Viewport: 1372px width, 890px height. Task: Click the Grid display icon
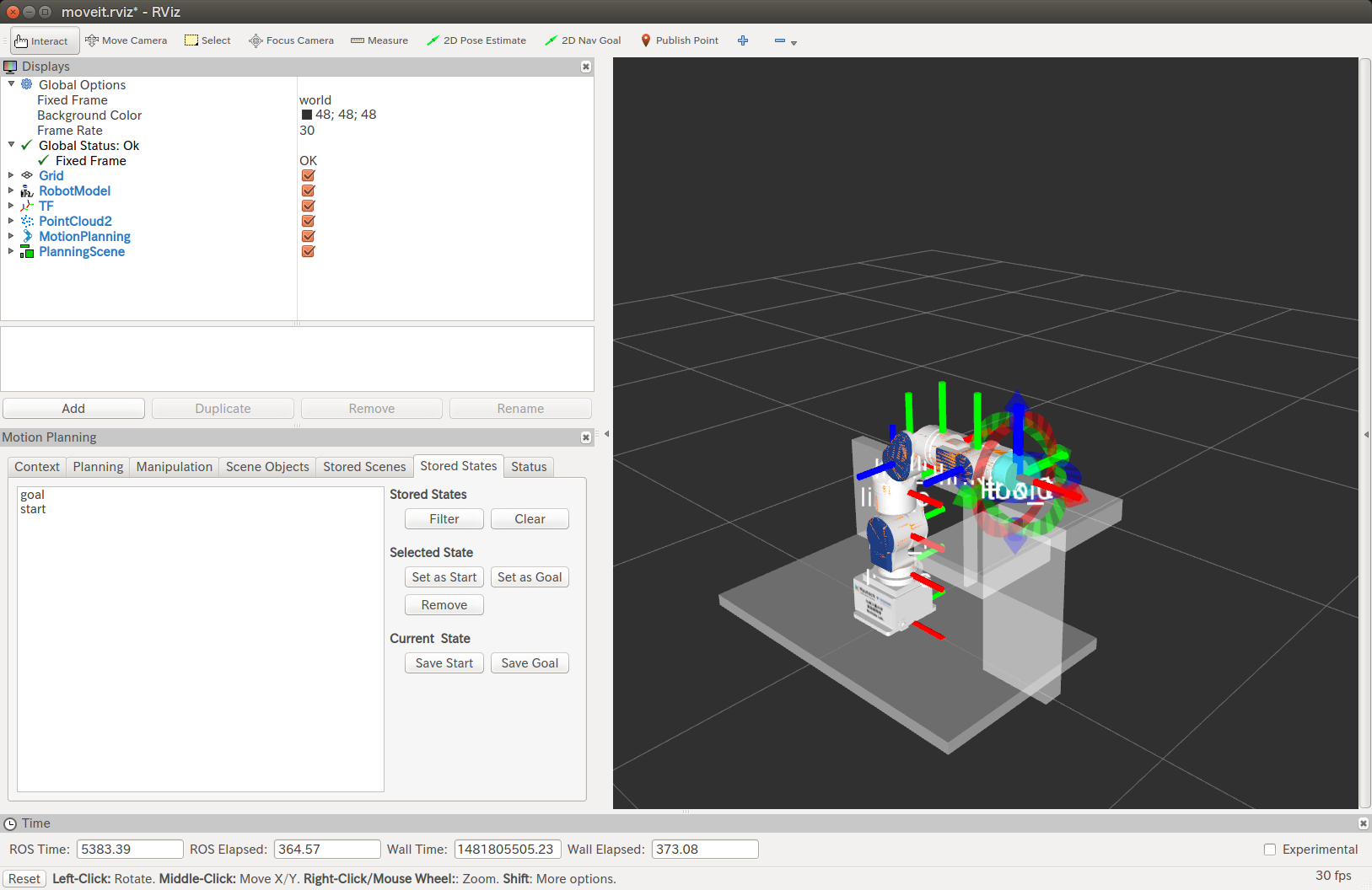pos(27,175)
